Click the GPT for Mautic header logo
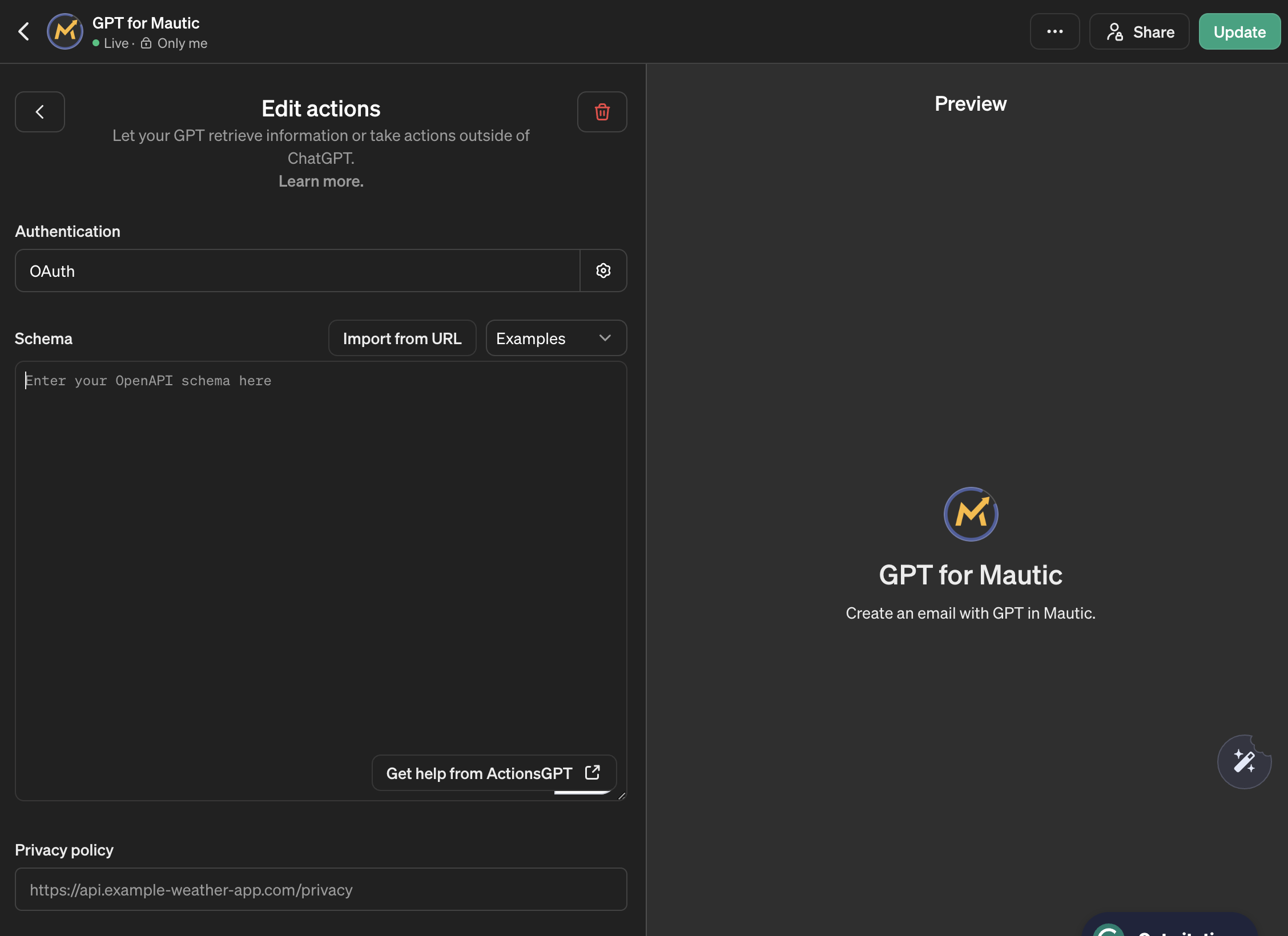 65,31
